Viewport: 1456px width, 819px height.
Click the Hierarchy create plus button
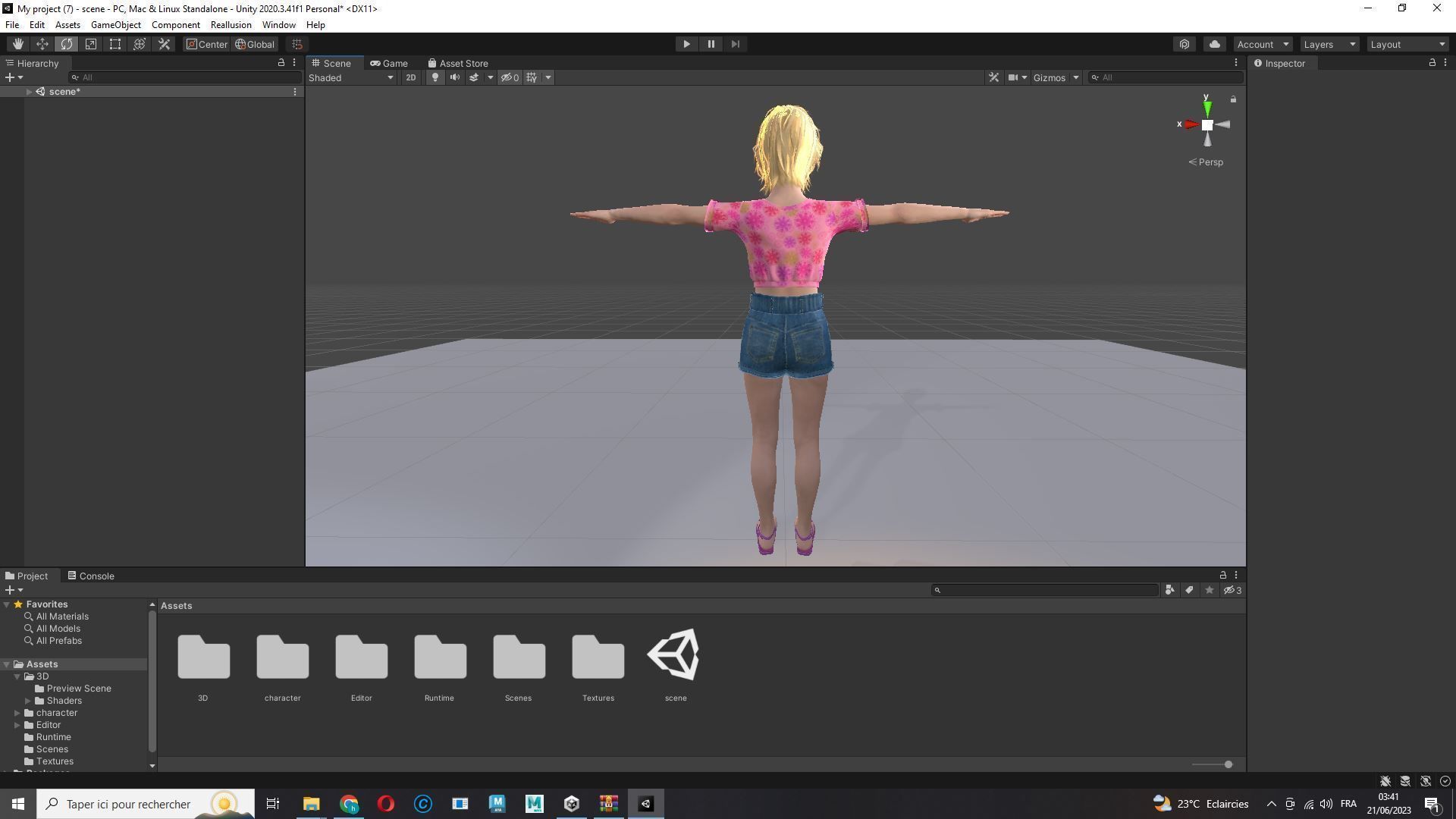(10, 77)
